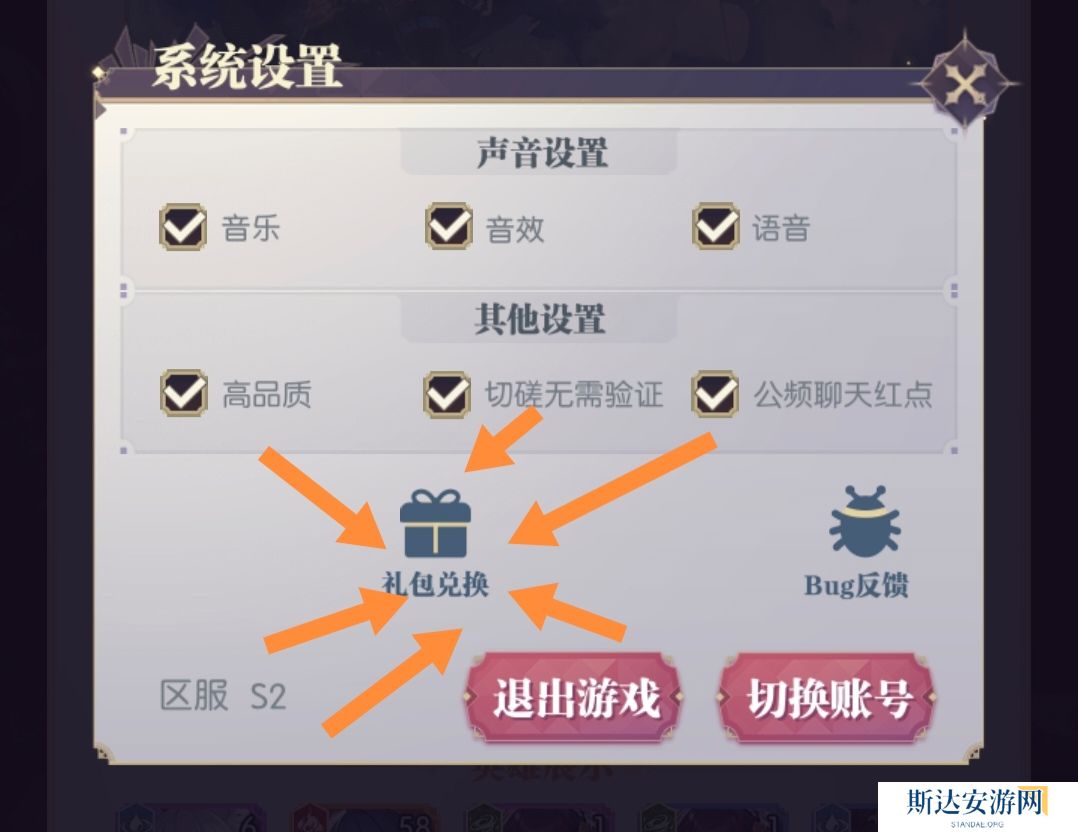Uncheck 切磋无需验证 option

447,395
